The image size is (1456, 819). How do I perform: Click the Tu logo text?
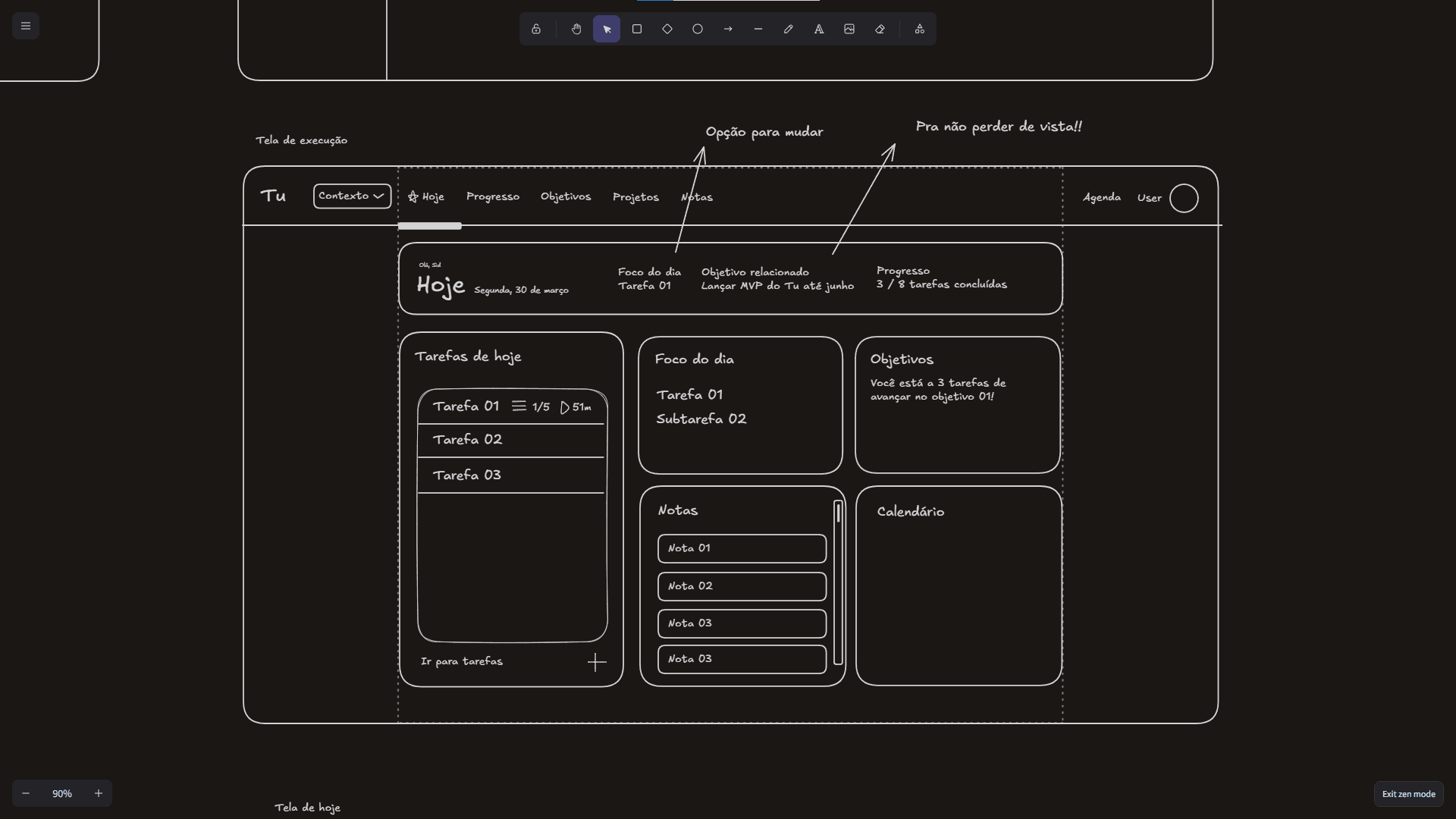[273, 196]
